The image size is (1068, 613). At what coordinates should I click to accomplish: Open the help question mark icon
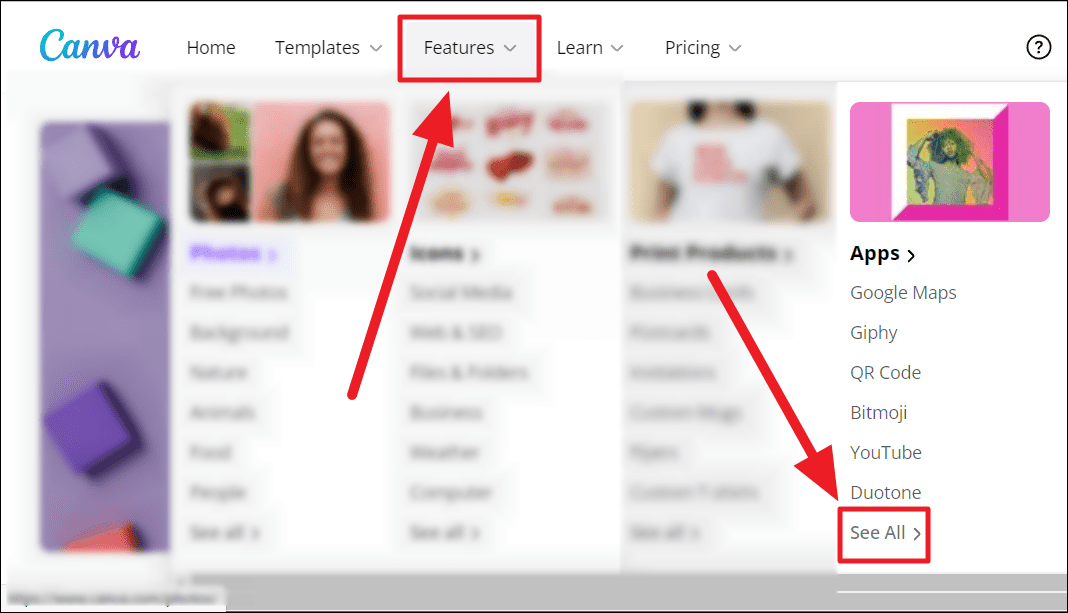pos(1038,48)
